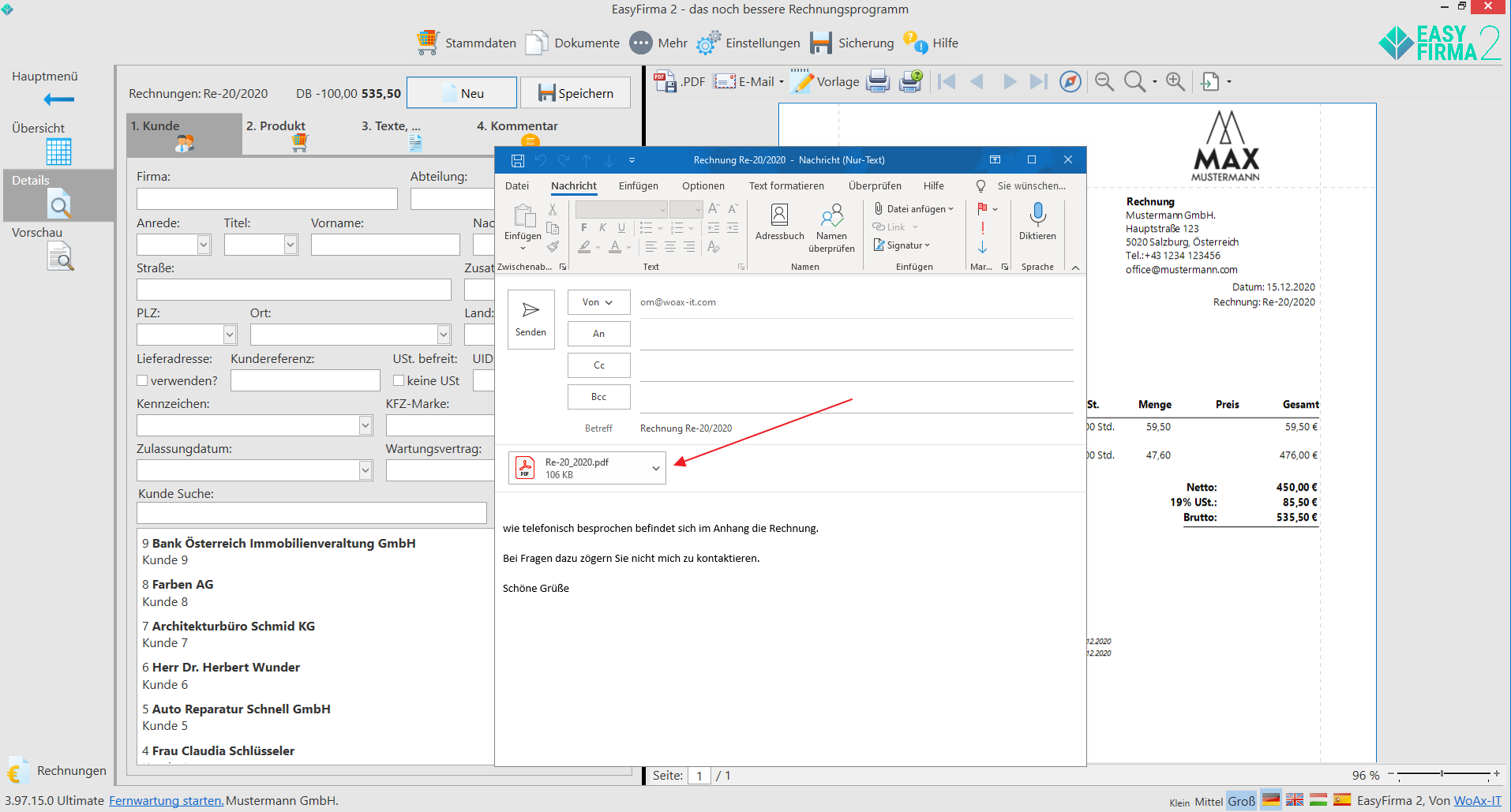The width and height of the screenshot is (1511, 812).
Task: Click the E-Mail toolbar button
Action: click(744, 81)
